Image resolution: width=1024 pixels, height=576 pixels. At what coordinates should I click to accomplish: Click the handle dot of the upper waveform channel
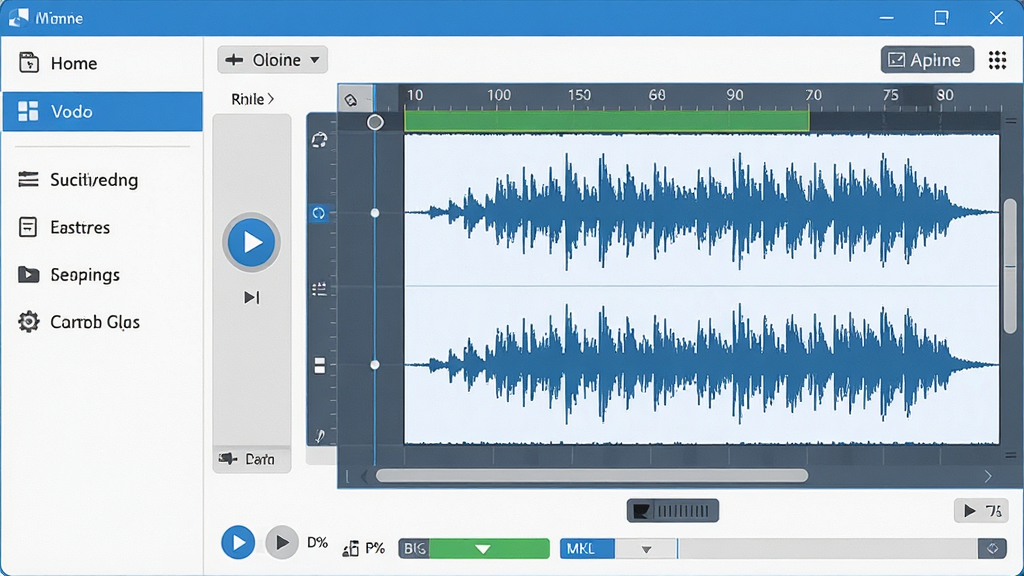point(375,213)
